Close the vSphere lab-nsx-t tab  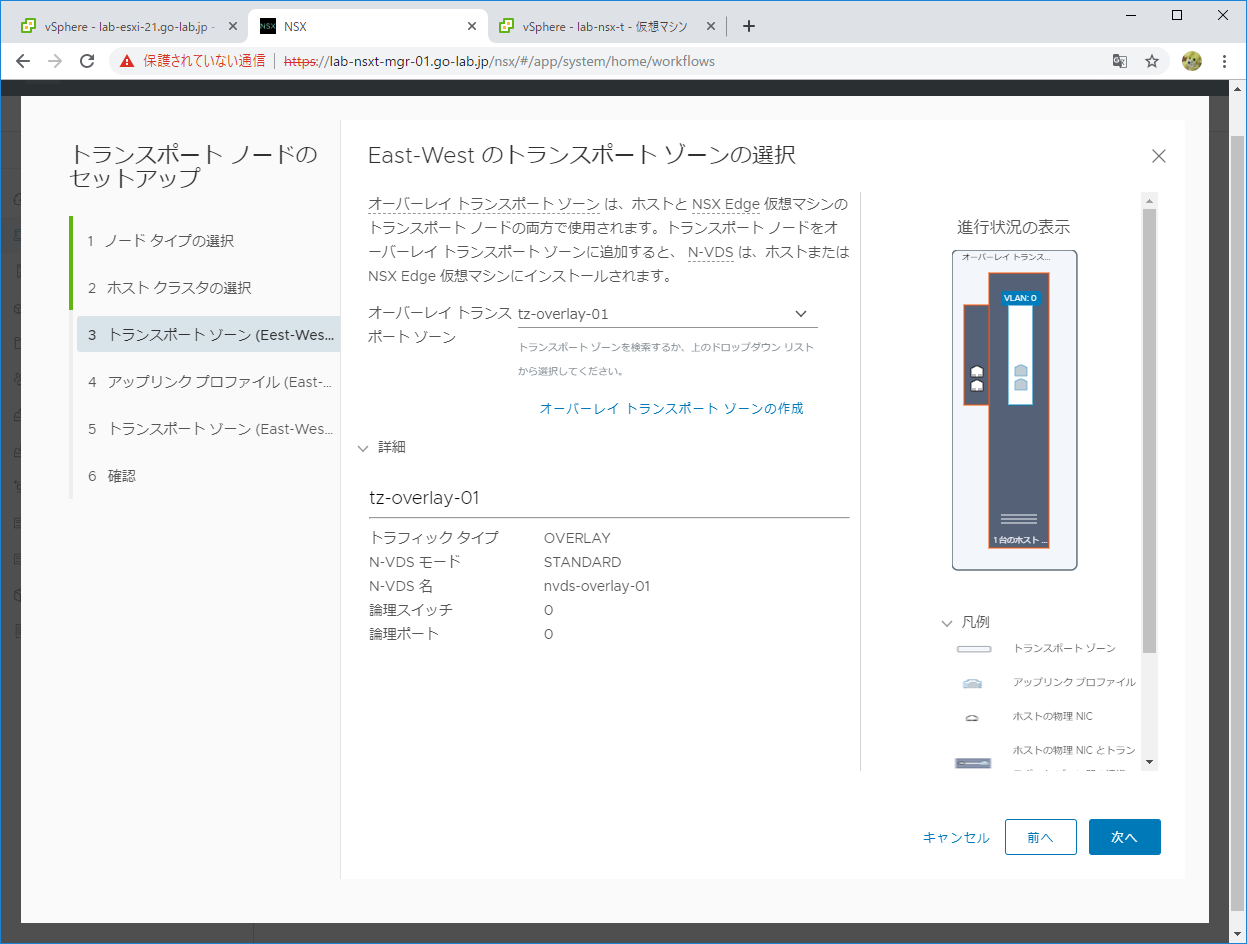click(x=709, y=26)
